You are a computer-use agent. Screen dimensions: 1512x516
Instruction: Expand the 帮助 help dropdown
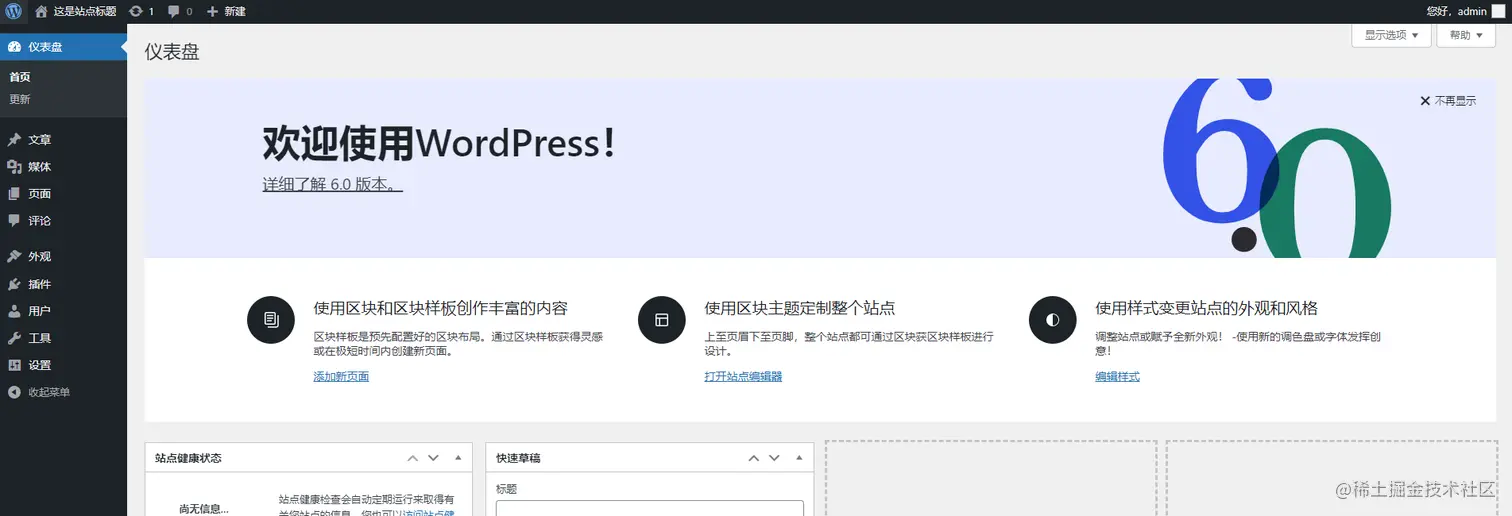(1466, 35)
